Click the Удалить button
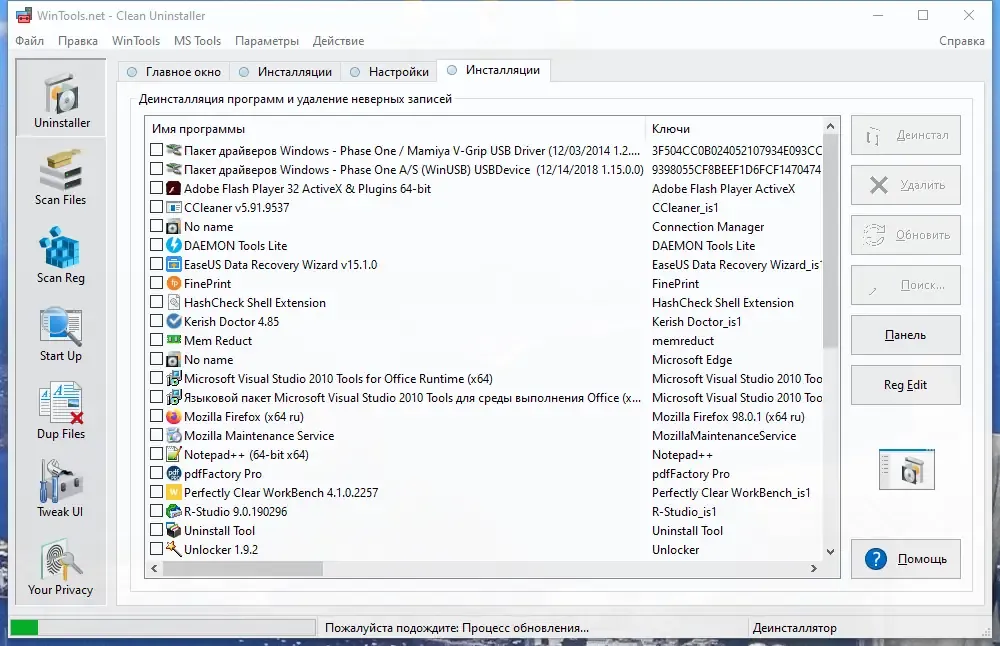The width and height of the screenshot is (1000, 646). [906, 185]
